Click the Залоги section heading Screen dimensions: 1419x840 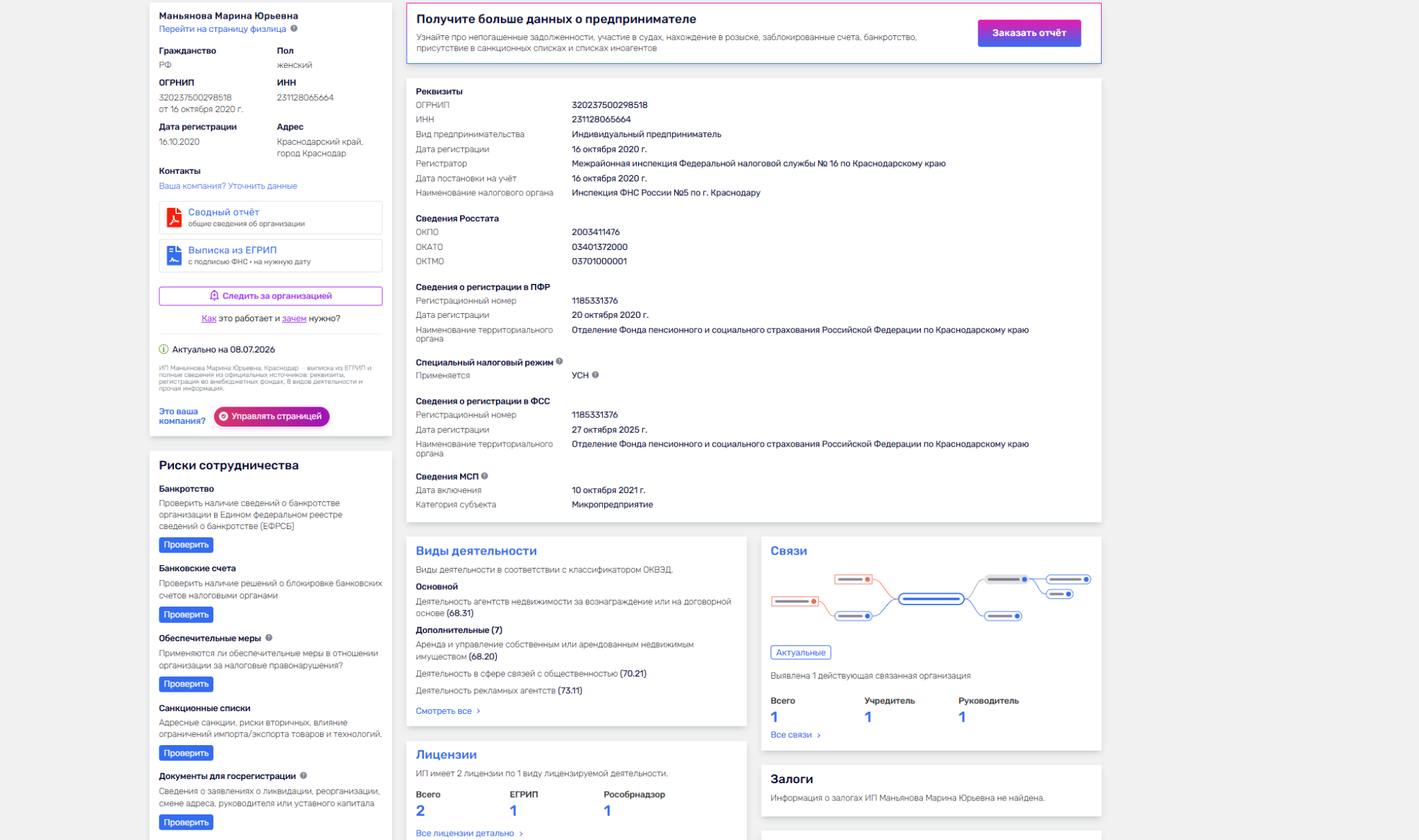[x=791, y=779]
